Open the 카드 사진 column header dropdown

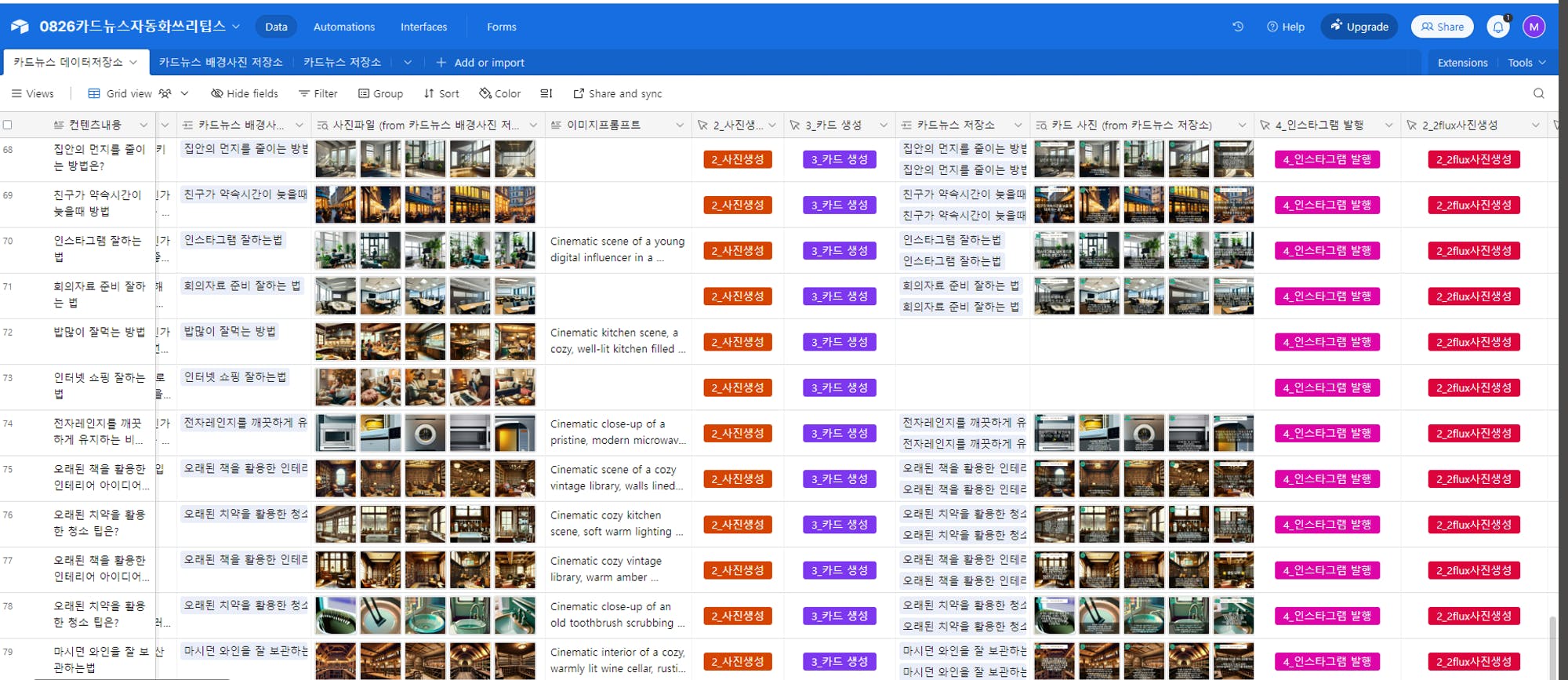coord(1242,125)
